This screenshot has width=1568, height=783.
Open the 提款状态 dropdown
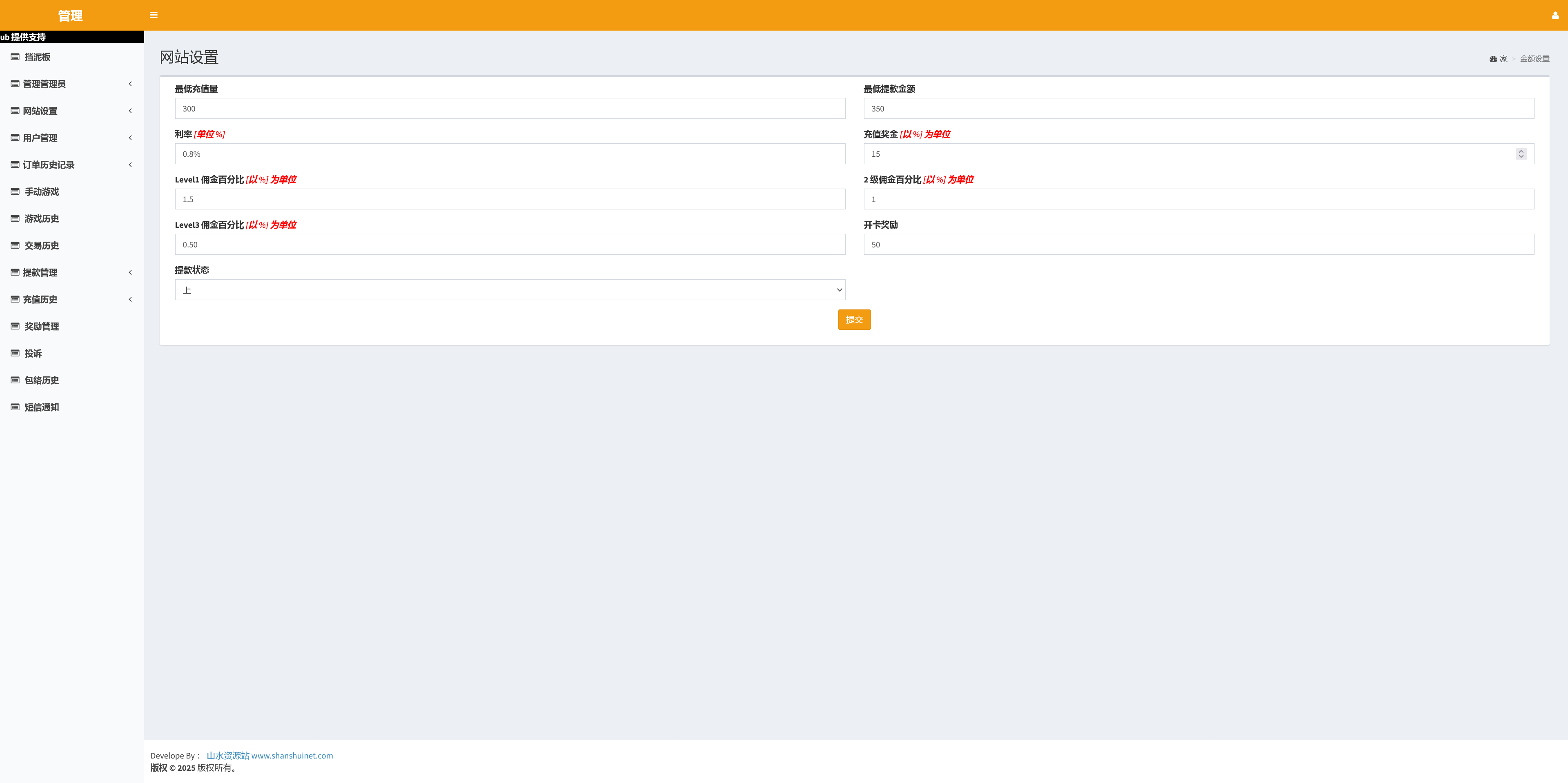click(x=510, y=289)
